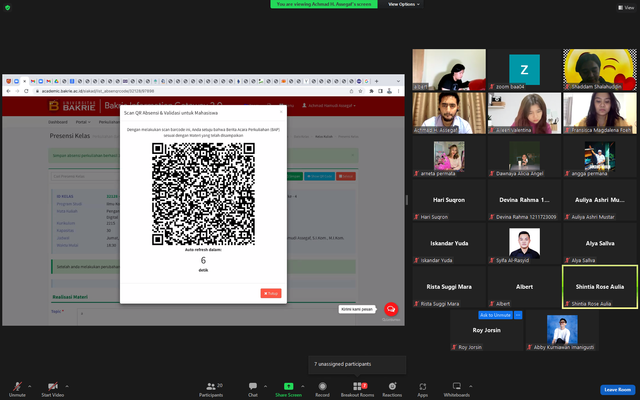Close the Scan QR dialog with the X
The width and height of the screenshot is (640, 400).
tap(281, 112)
